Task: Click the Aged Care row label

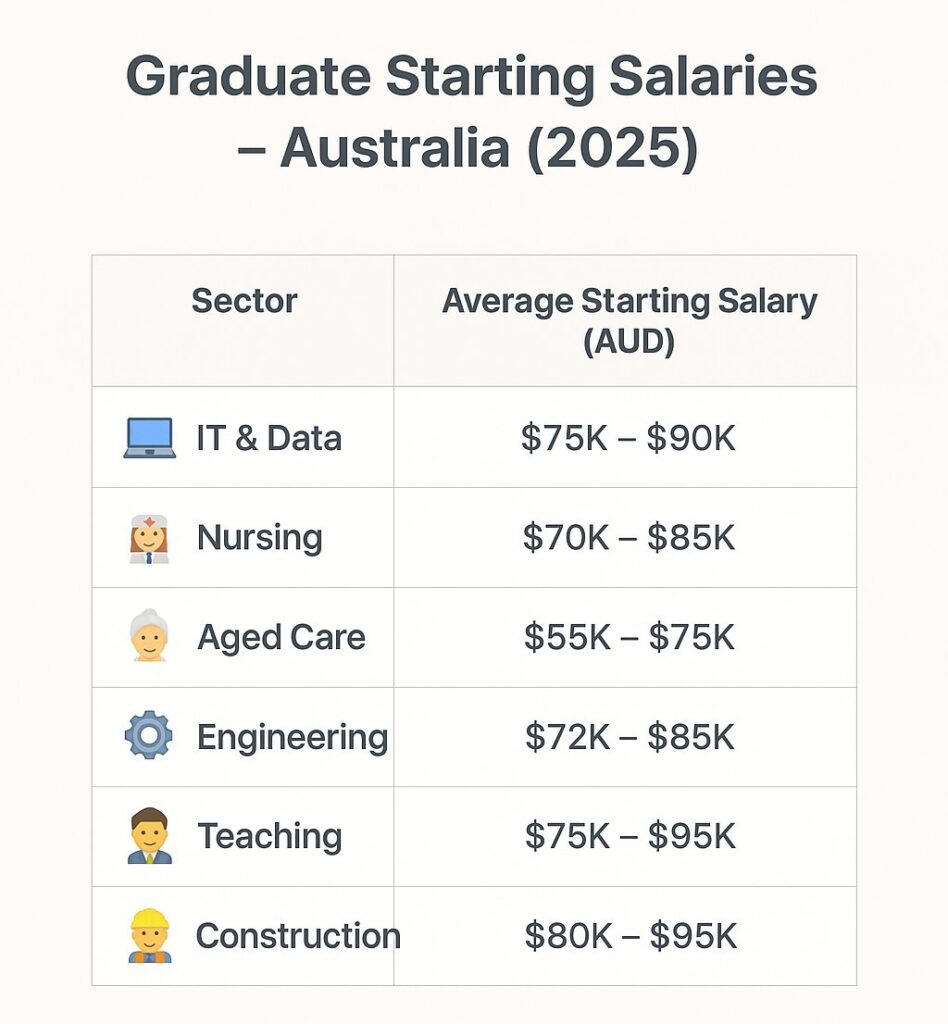Action: point(281,637)
